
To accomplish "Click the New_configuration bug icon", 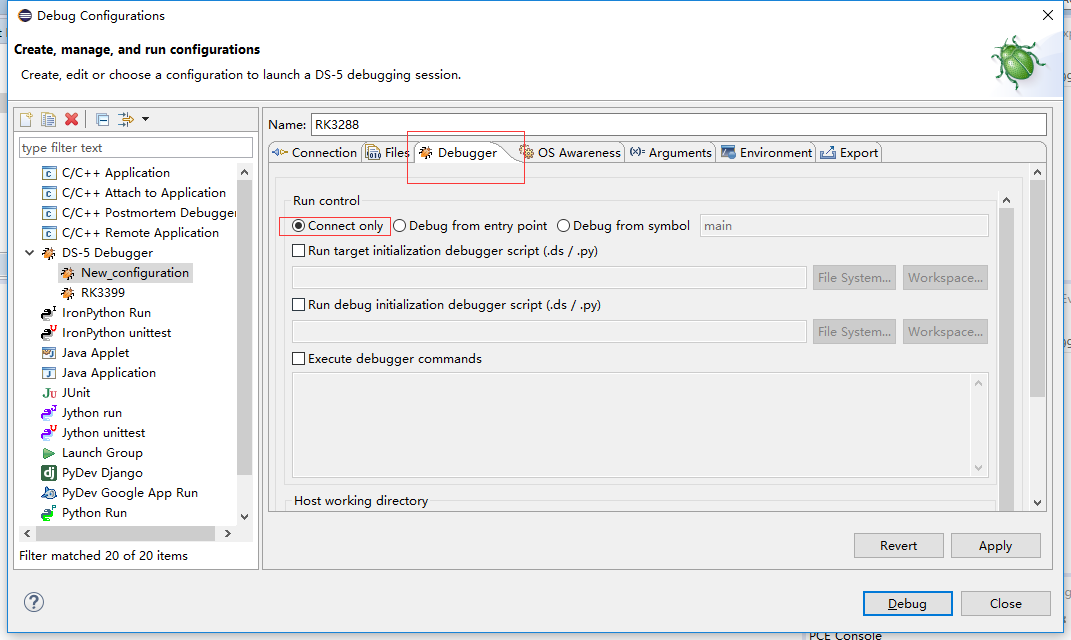I will 68,273.
